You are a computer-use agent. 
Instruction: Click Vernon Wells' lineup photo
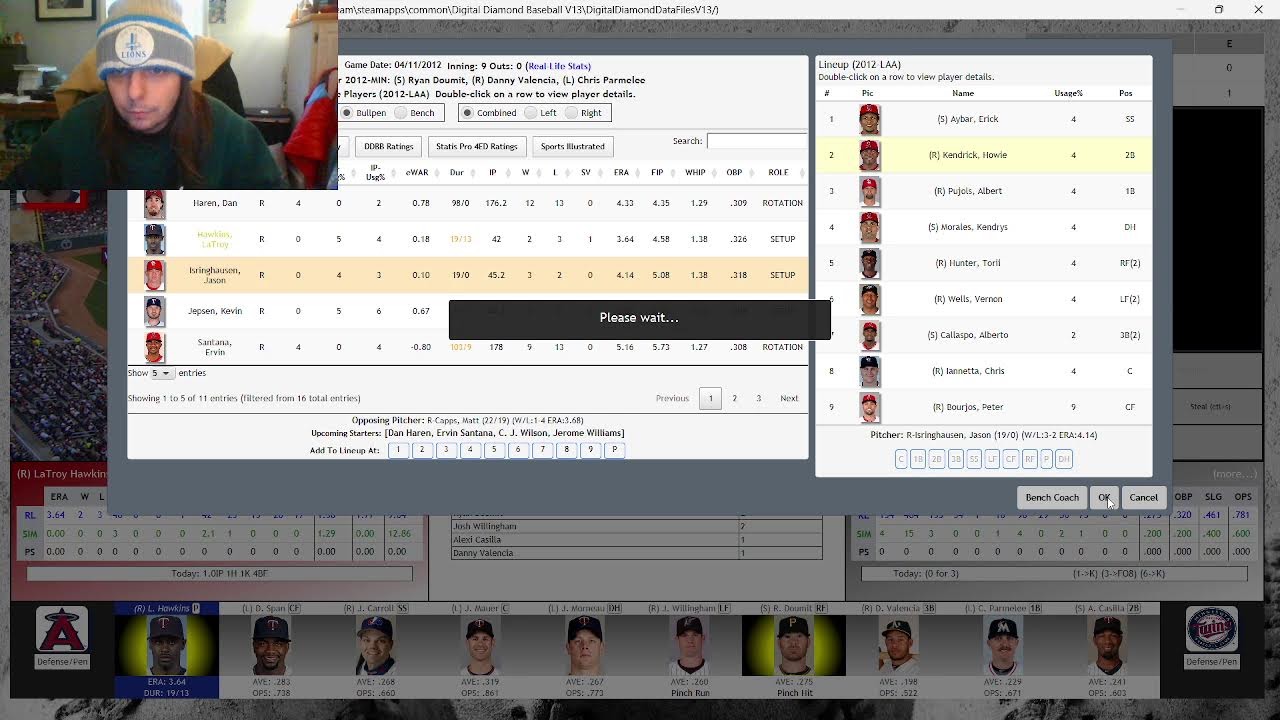click(869, 299)
